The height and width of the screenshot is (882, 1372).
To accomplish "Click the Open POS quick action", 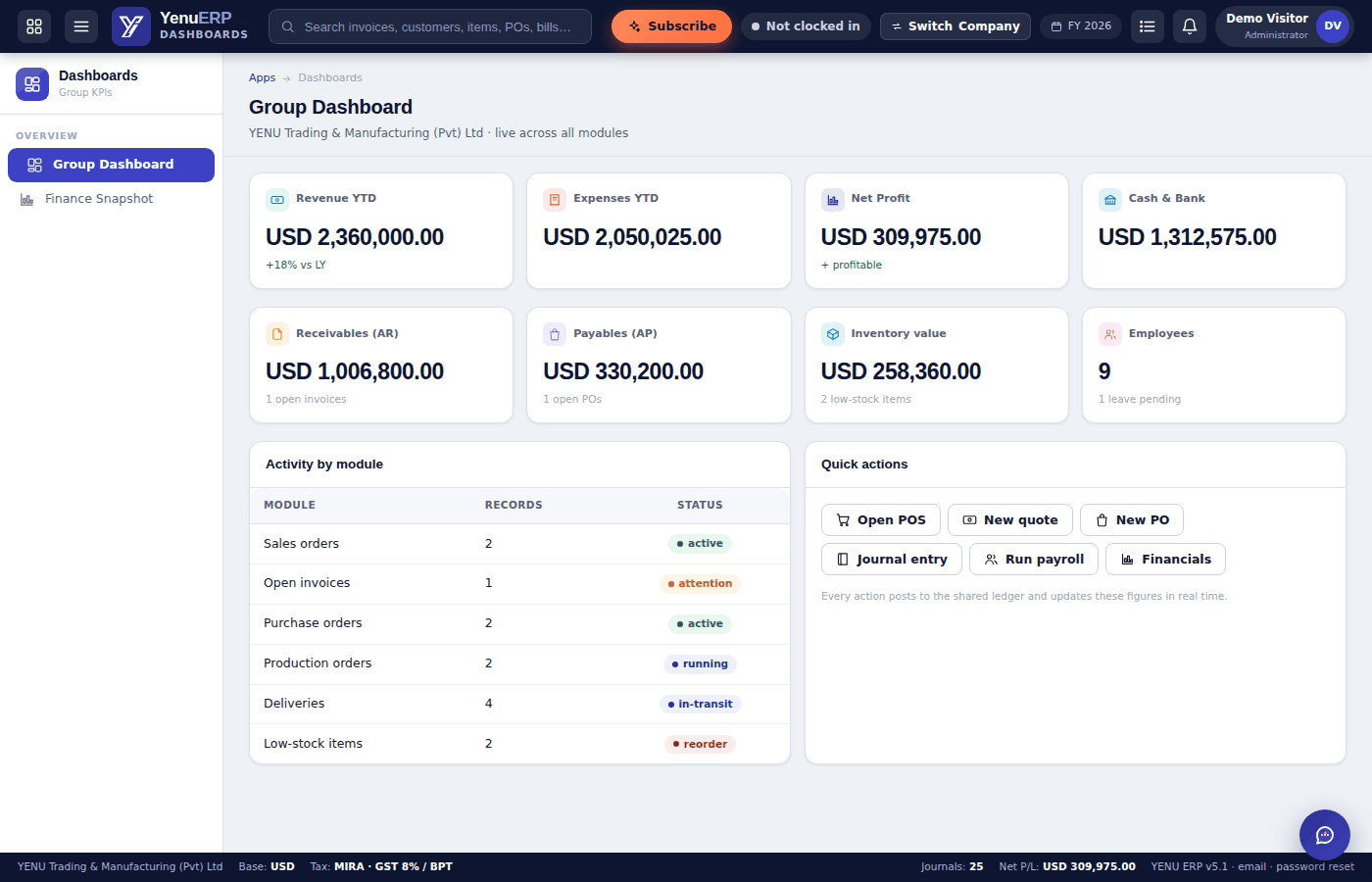I will (881, 520).
